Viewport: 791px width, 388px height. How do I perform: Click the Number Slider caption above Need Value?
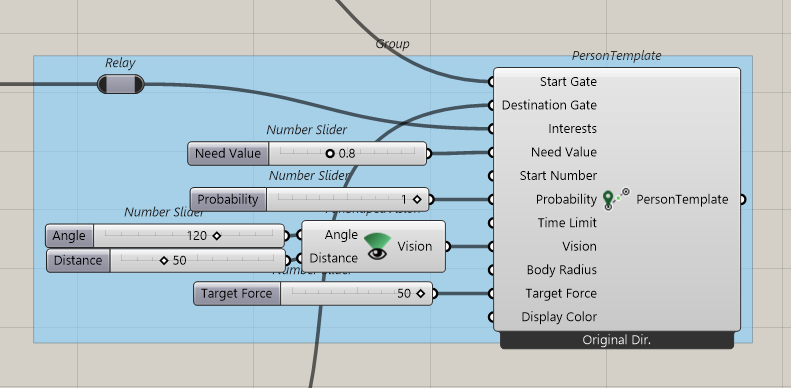click(307, 130)
